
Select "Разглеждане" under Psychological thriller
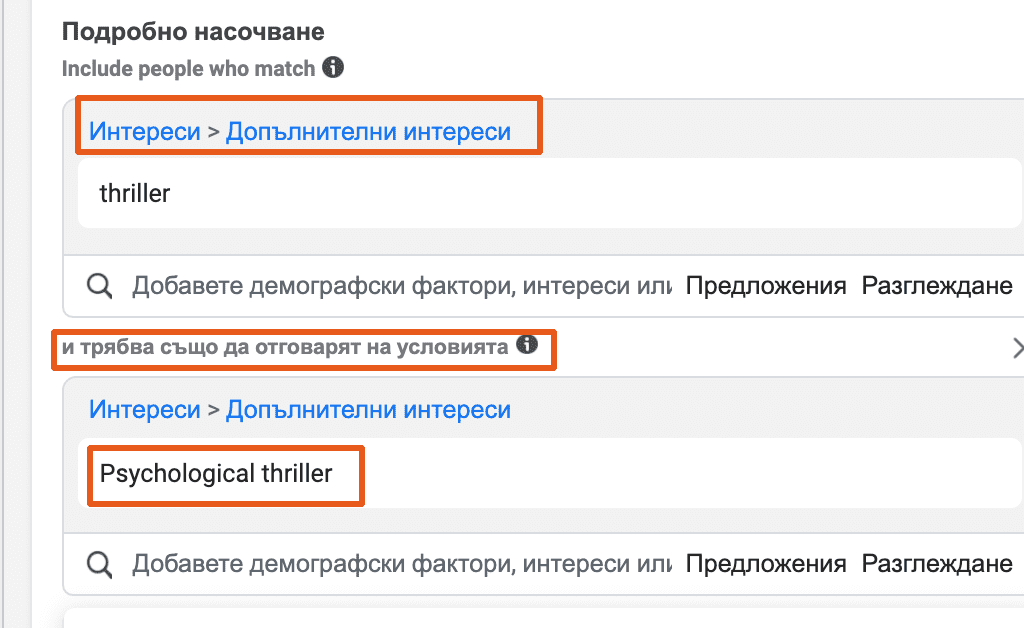coord(937,565)
